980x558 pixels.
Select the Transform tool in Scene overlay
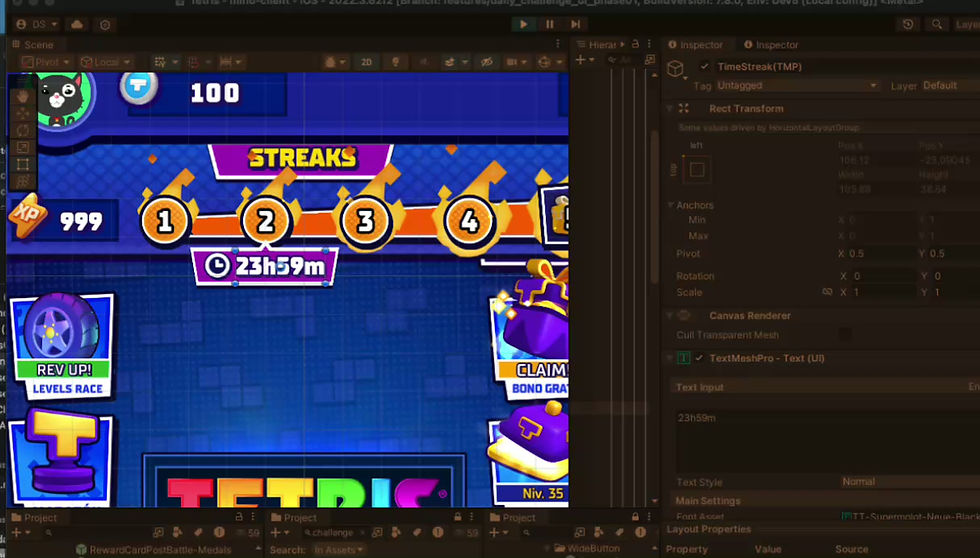[22, 181]
